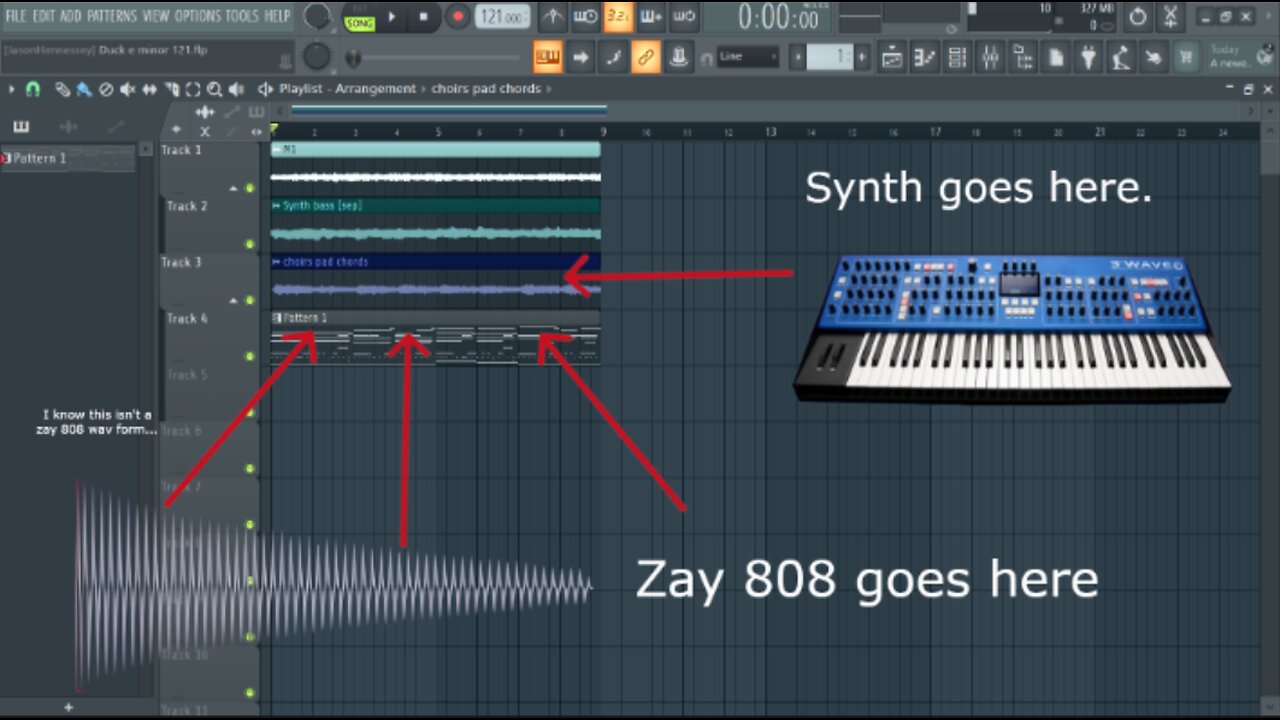Screen dimensions: 1280x720
Task: Click the master volume knob
Action: 317,16
